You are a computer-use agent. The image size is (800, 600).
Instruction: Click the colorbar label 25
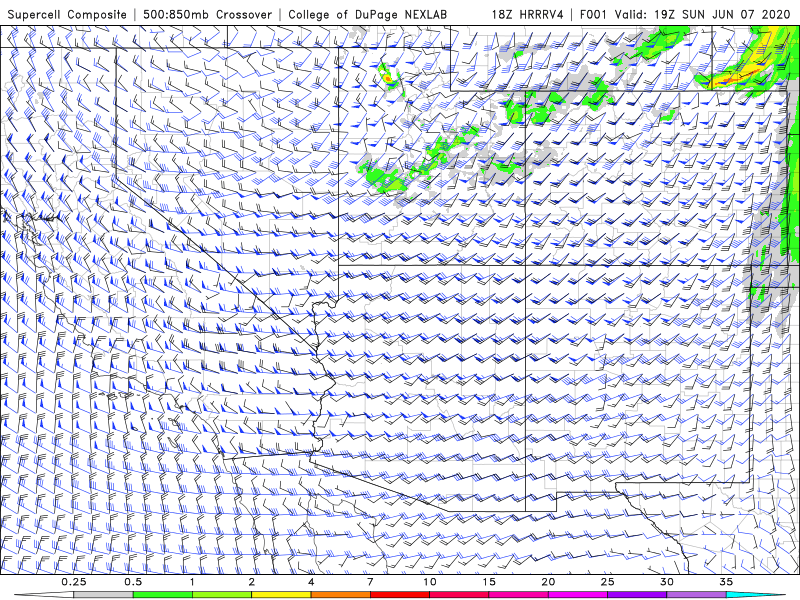coord(607,582)
